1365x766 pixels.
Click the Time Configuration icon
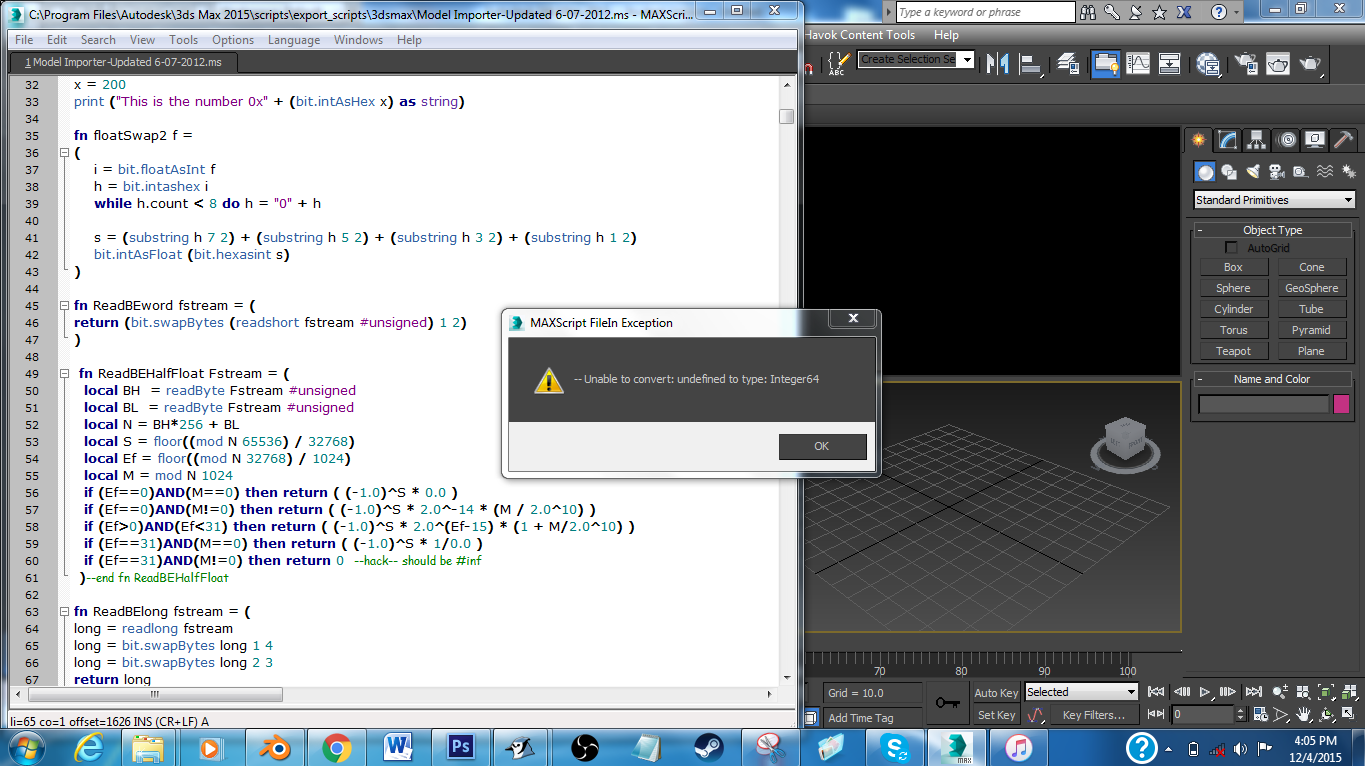[x=1260, y=714]
